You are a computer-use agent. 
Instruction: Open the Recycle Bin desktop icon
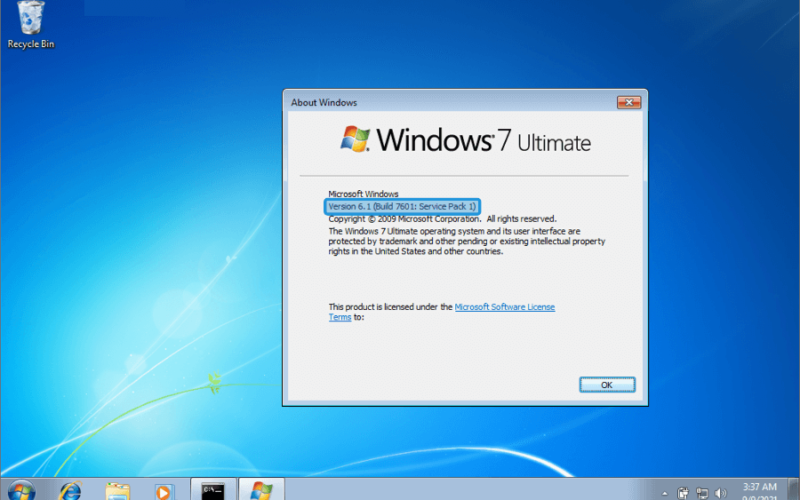tap(31, 26)
